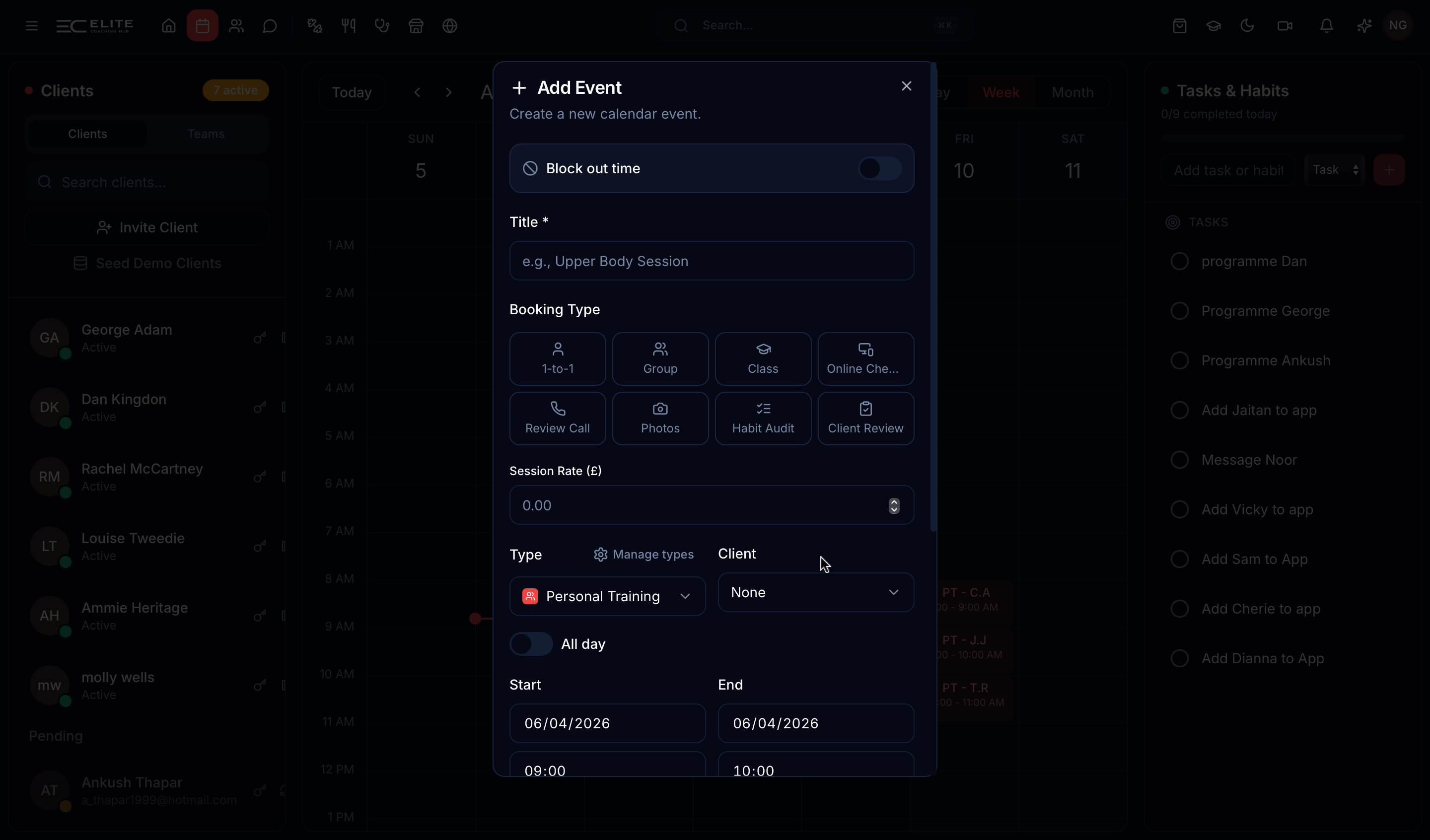1430x840 pixels.
Task: Click the Session Rate stepper arrows
Action: (x=894, y=505)
